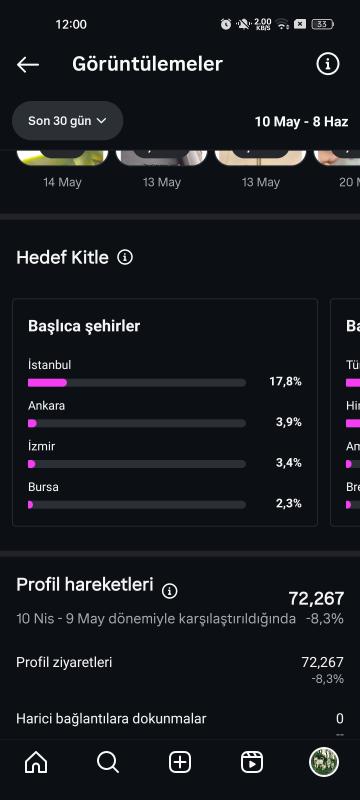Expand the Son 30 gün date dropdown
Screen dimensions: 360x800
pos(67,121)
